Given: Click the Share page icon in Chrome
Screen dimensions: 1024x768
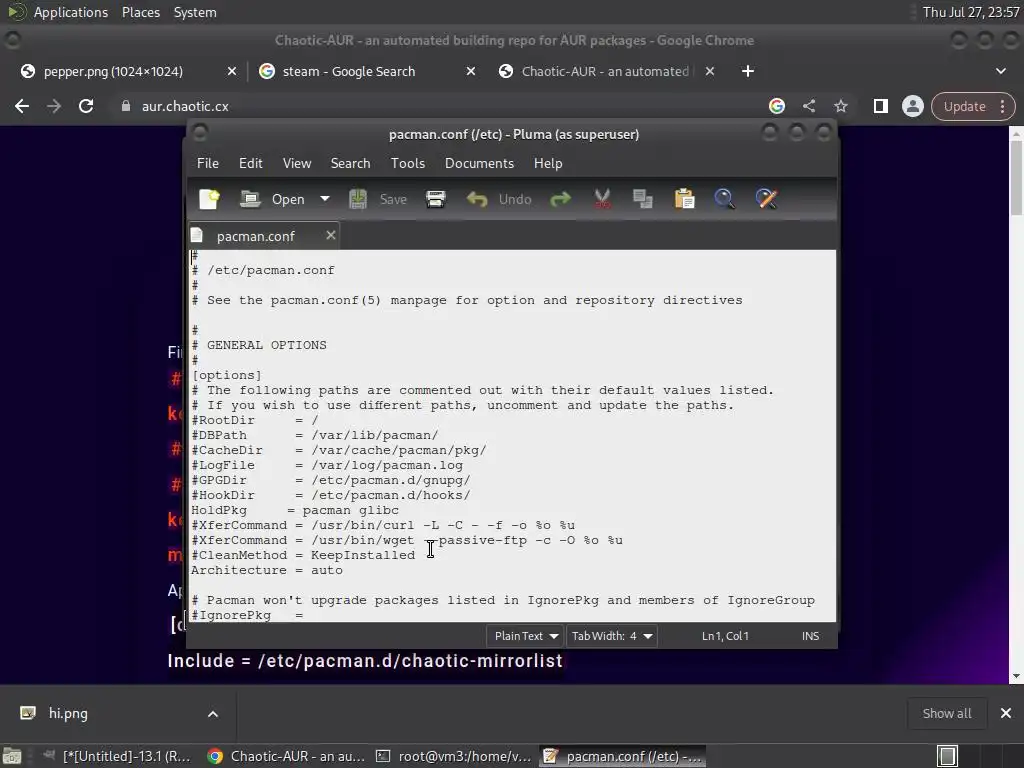Looking at the screenshot, I should click(808, 106).
